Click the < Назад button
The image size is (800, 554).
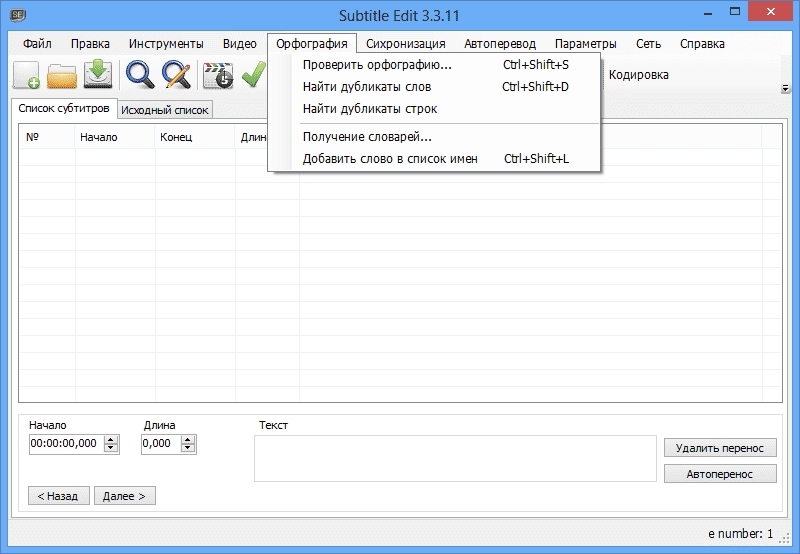click(59, 496)
